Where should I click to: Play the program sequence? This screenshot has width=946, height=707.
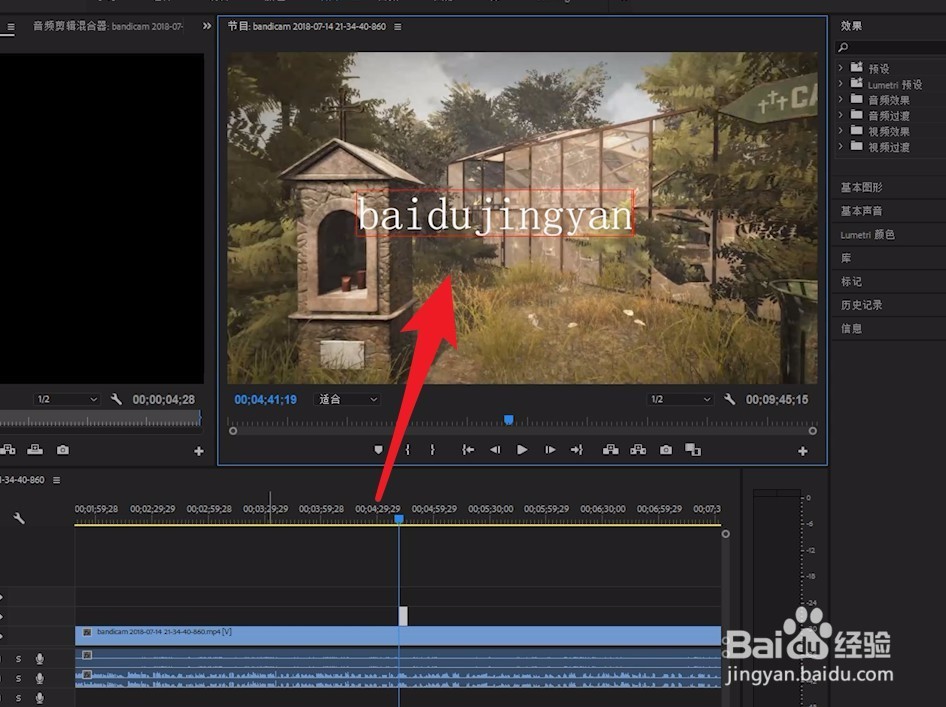(522, 450)
